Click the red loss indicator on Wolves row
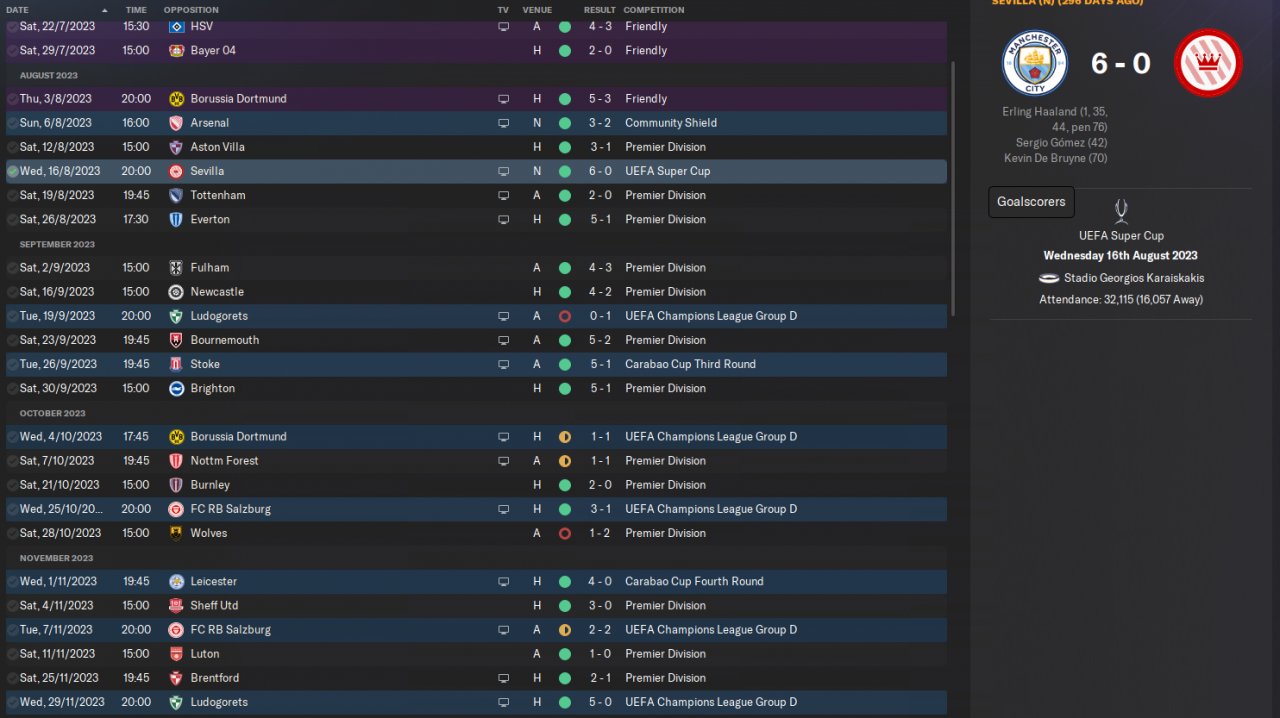The image size is (1280, 718). point(564,533)
